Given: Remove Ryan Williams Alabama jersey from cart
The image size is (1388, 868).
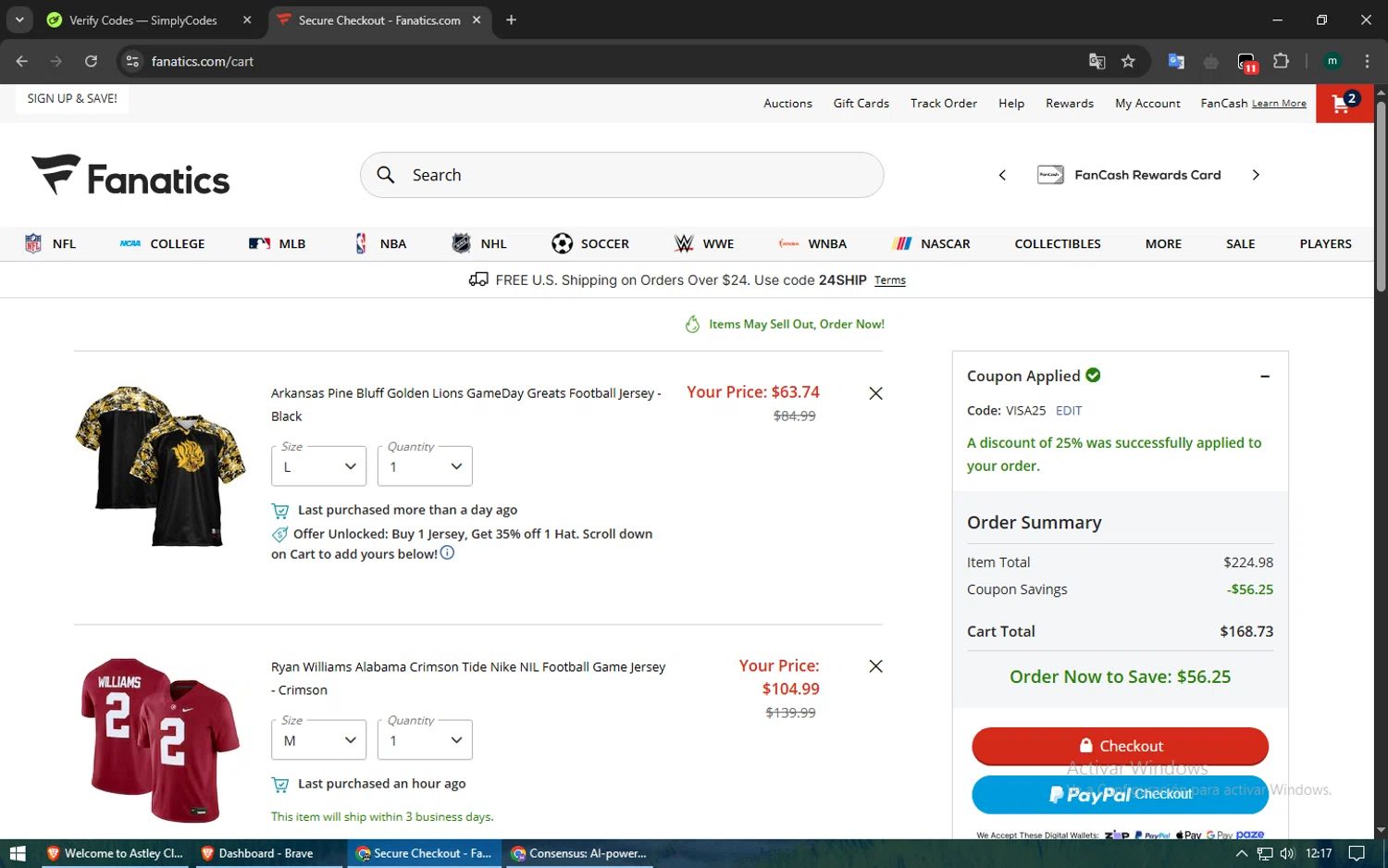Looking at the screenshot, I should [875, 666].
